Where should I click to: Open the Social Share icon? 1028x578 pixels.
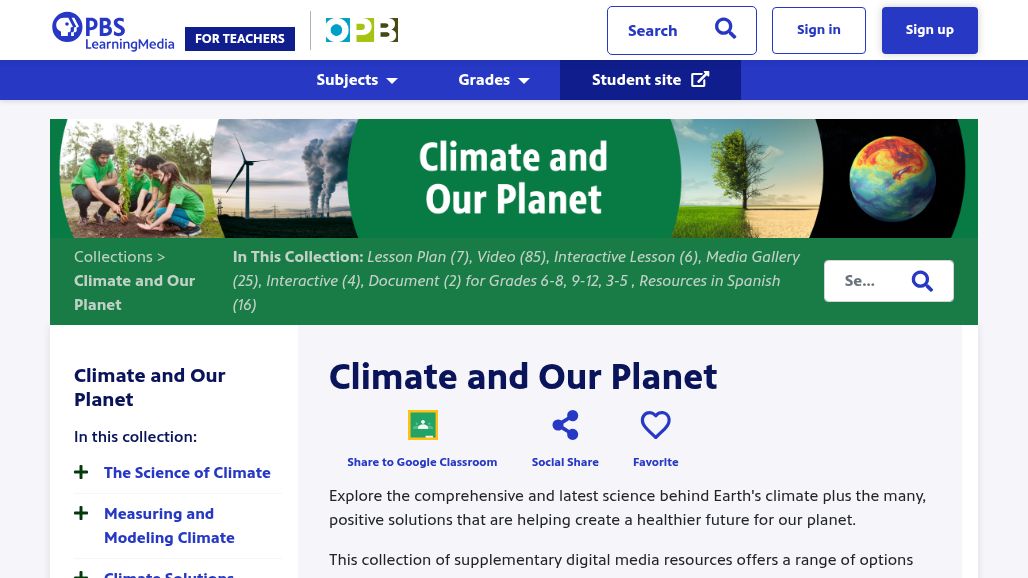(x=565, y=425)
